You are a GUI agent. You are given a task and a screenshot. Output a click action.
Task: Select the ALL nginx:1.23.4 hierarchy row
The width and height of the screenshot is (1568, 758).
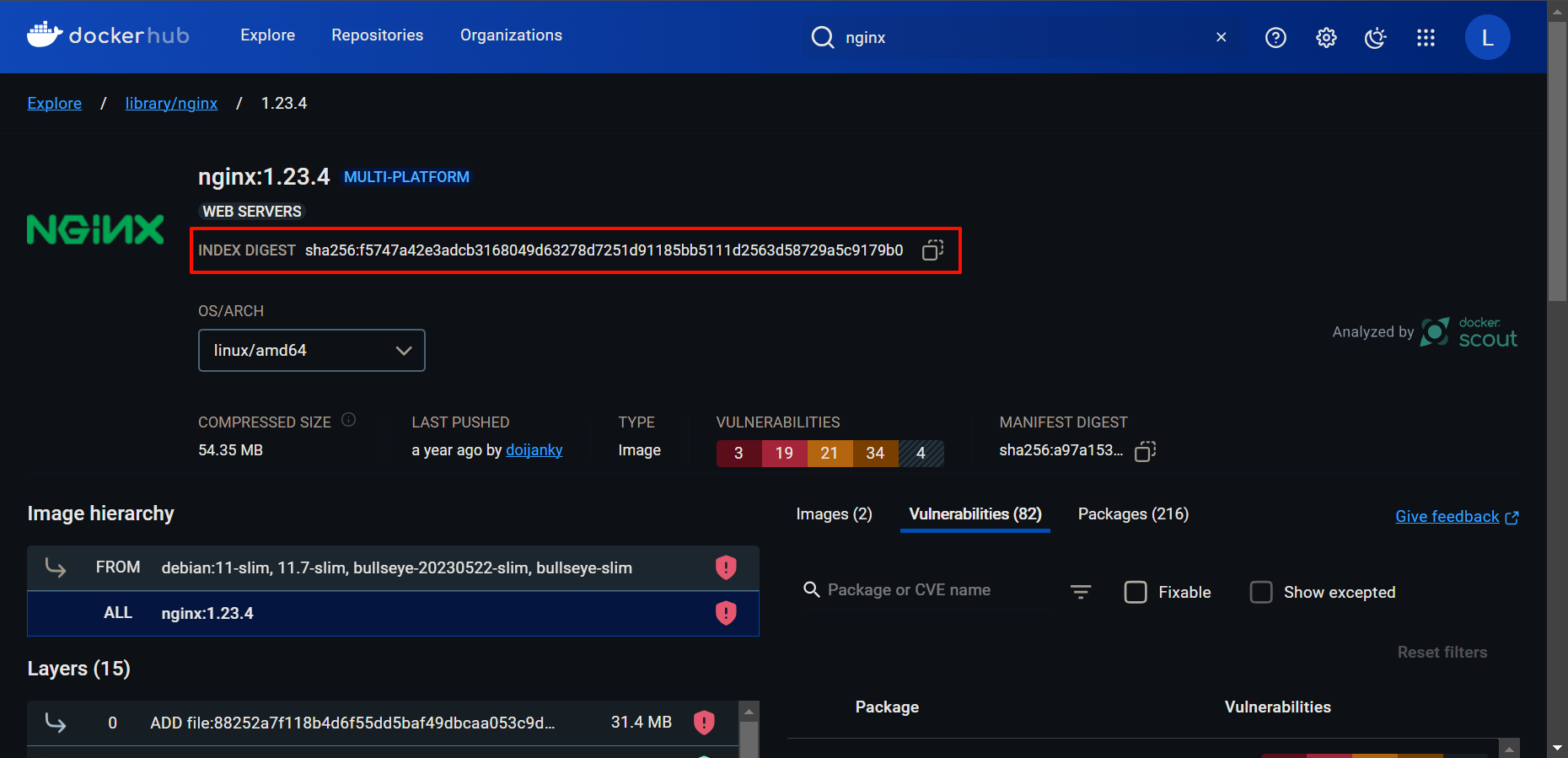tap(393, 613)
